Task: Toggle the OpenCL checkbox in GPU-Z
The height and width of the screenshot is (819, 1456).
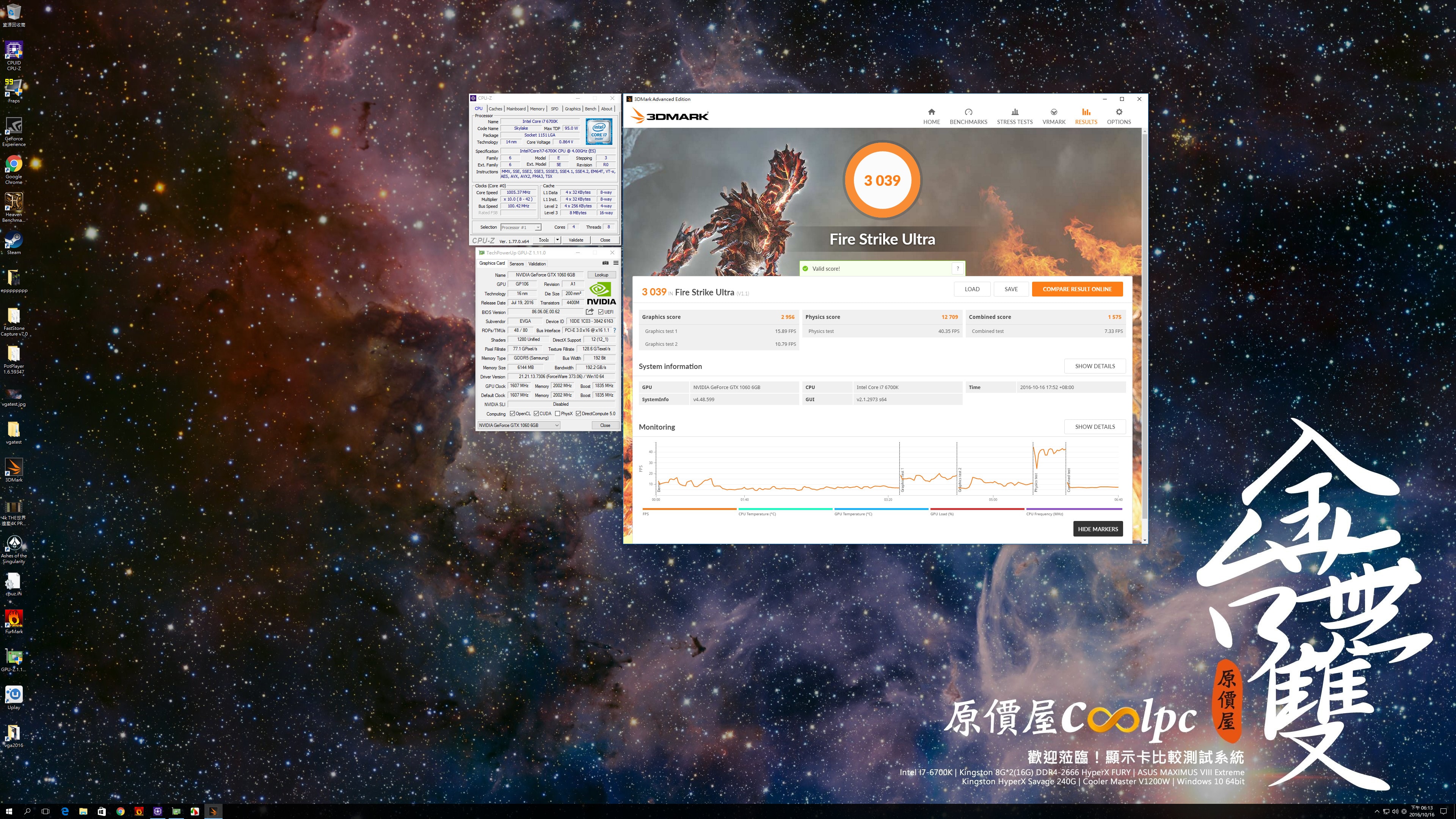Action: pyautogui.click(x=512, y=414)
